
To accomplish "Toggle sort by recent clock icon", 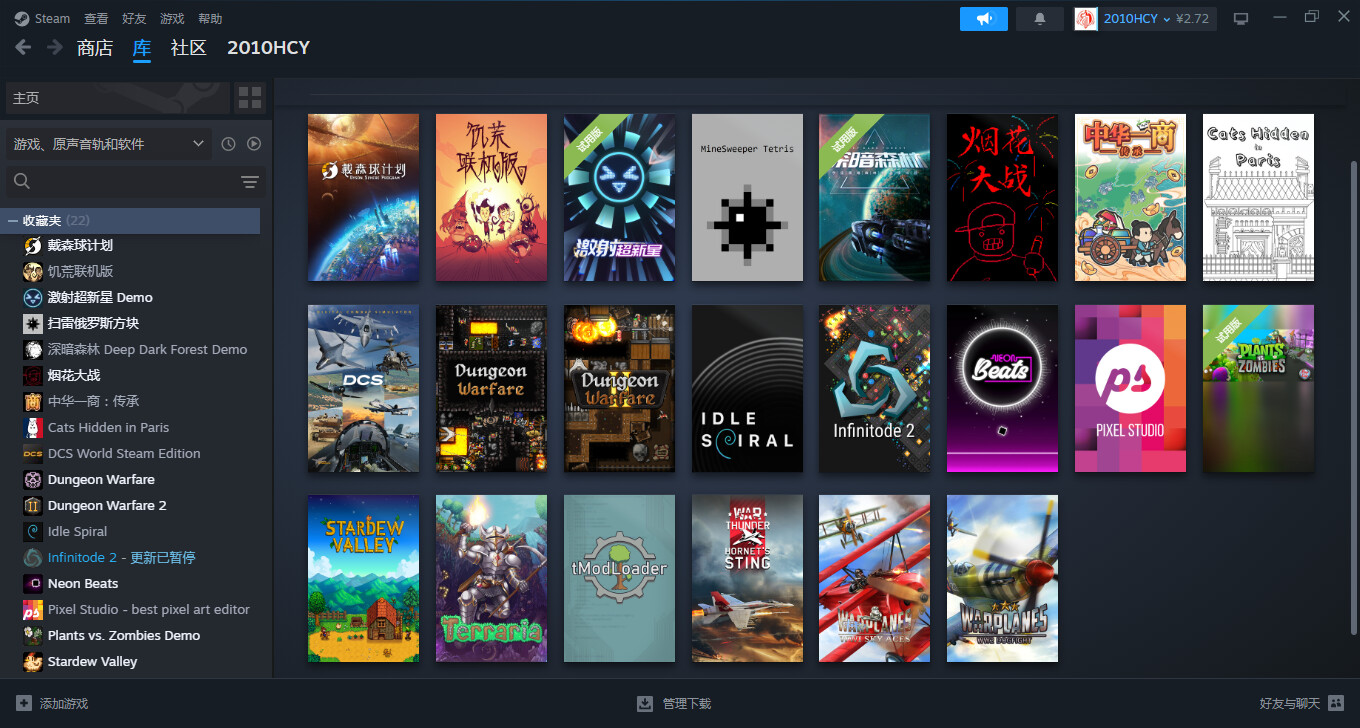I will tap(229, 144).
